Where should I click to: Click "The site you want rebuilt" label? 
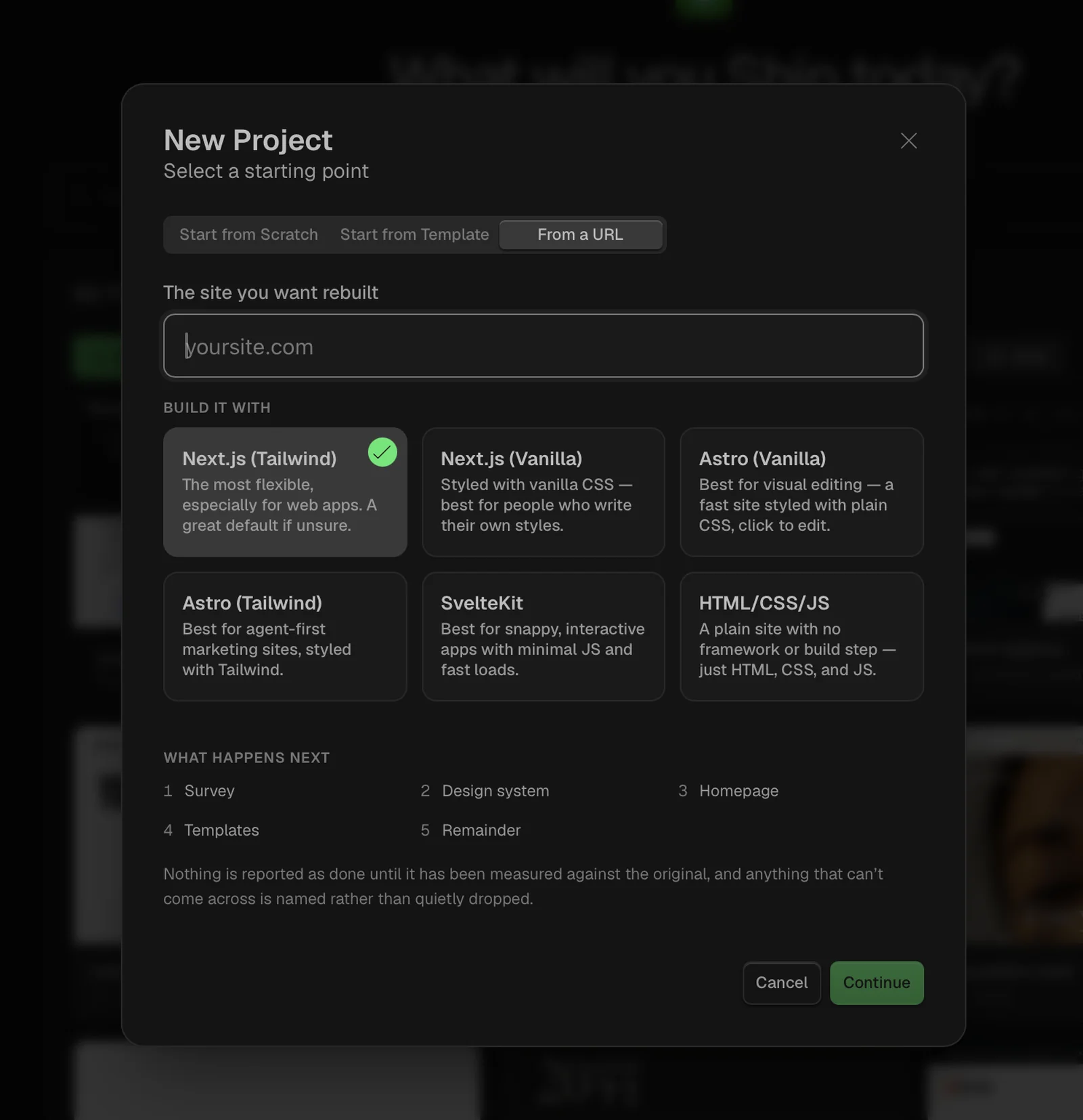(x=271, y=293)
